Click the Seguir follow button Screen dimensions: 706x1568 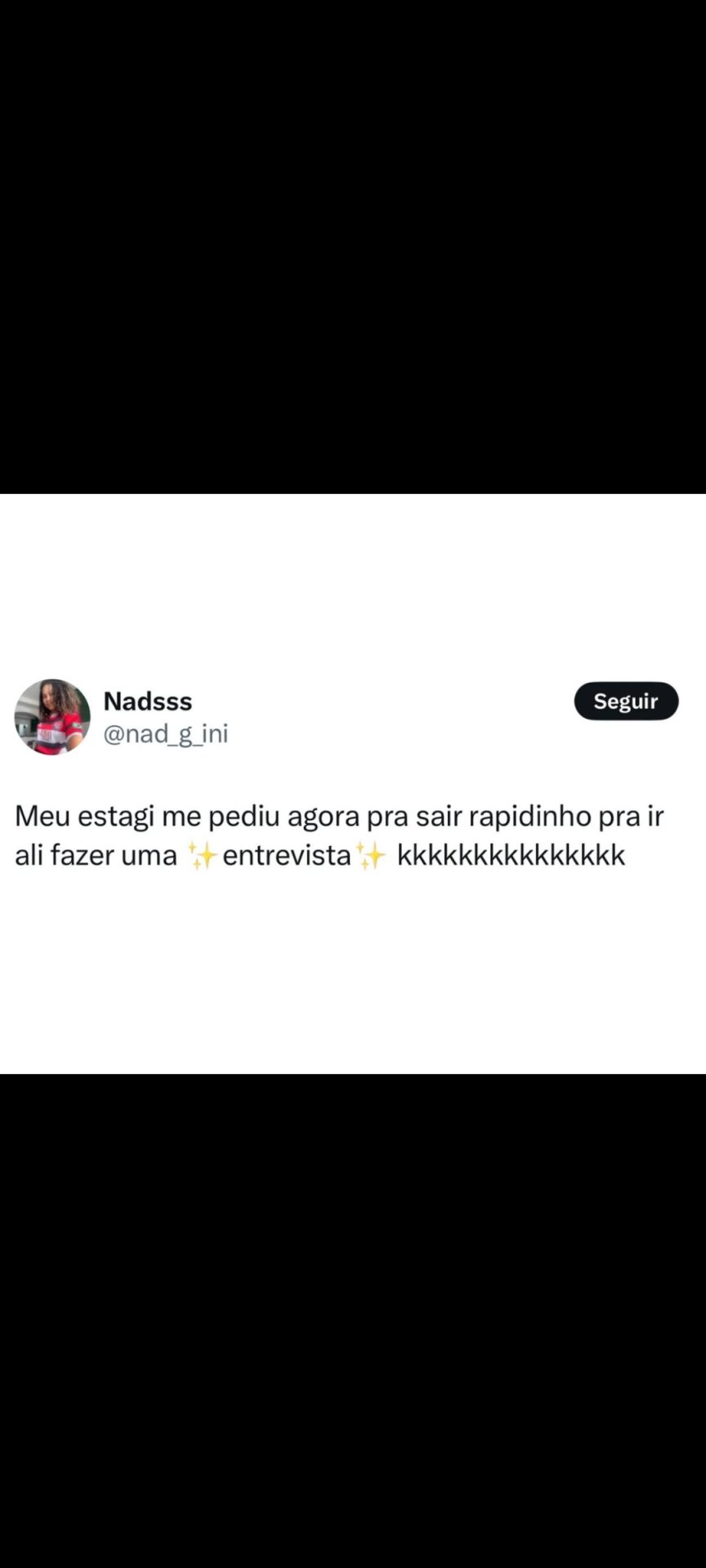coord(626,701)
